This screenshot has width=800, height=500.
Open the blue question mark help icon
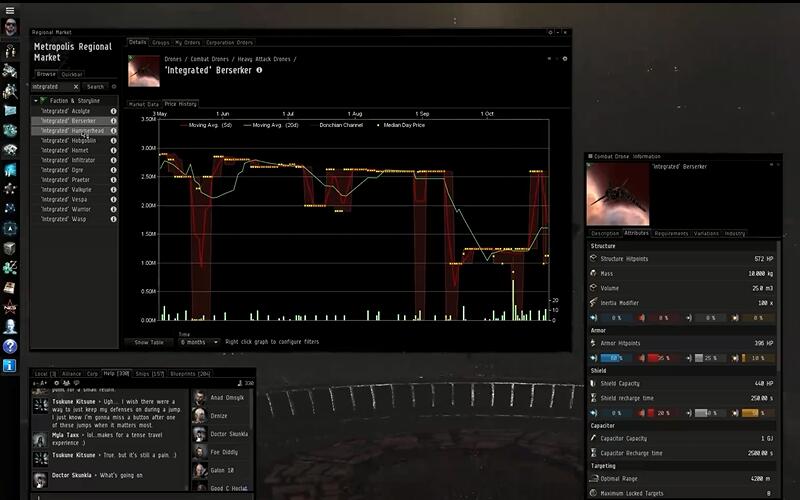pos(10,346)
